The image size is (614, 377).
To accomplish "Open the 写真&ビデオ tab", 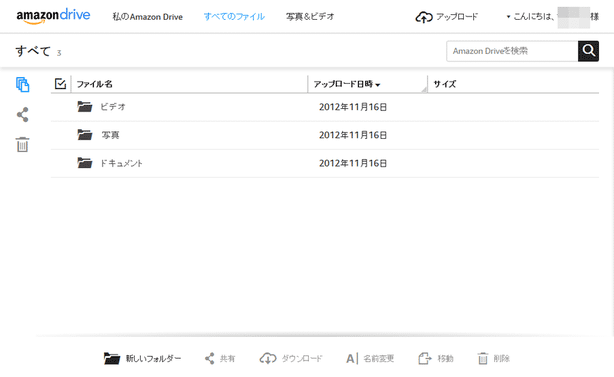I will coord(310,16).
